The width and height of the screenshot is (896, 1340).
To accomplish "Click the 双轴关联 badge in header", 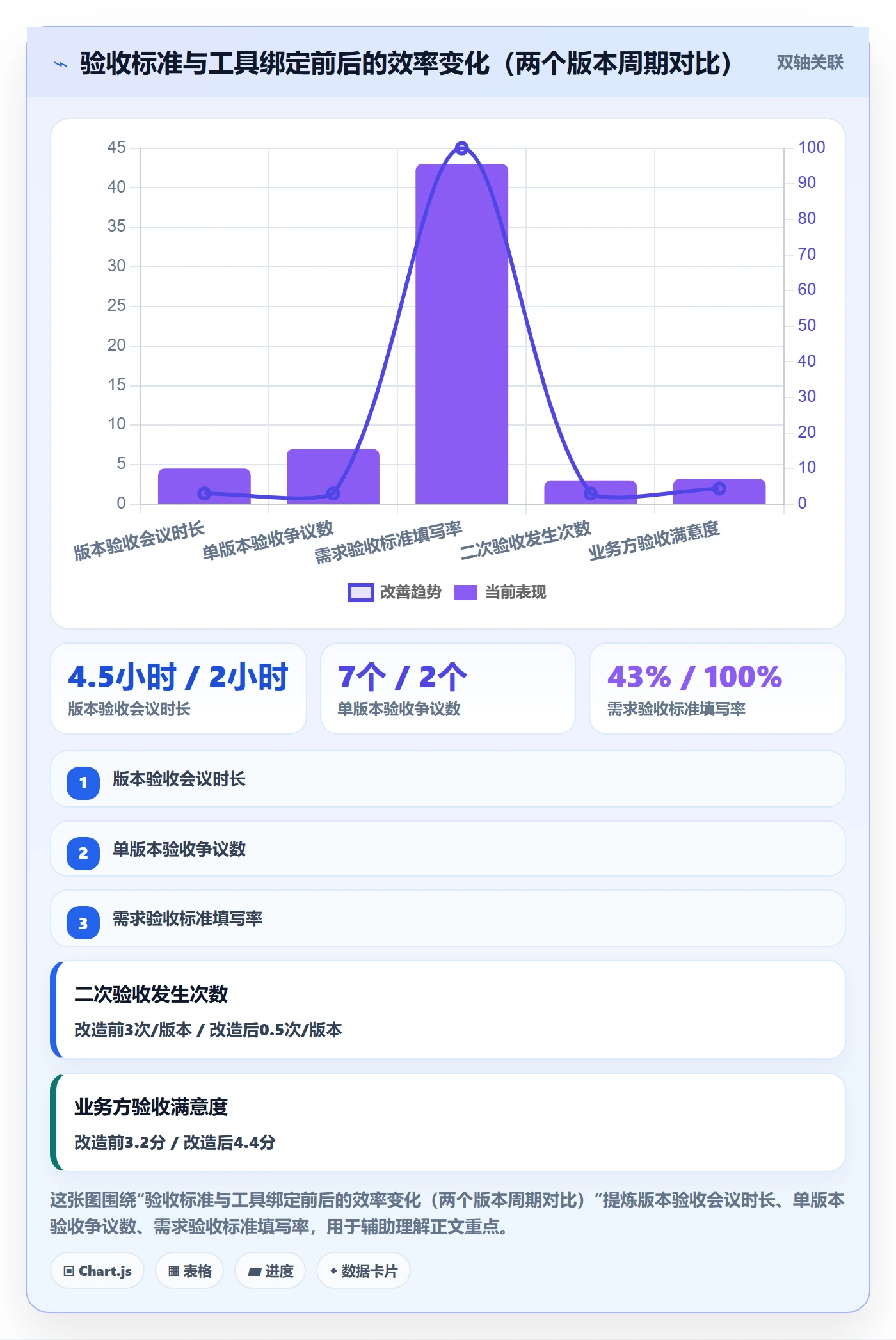I will pos(810,62).
